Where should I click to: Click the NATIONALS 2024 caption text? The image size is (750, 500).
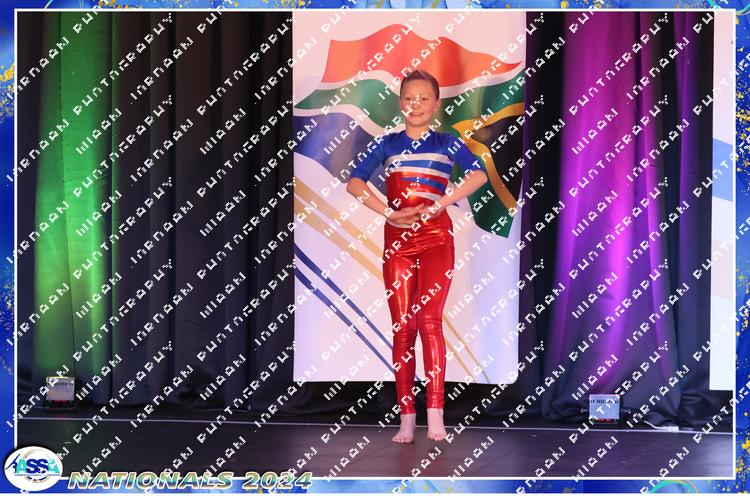point(190,479)
